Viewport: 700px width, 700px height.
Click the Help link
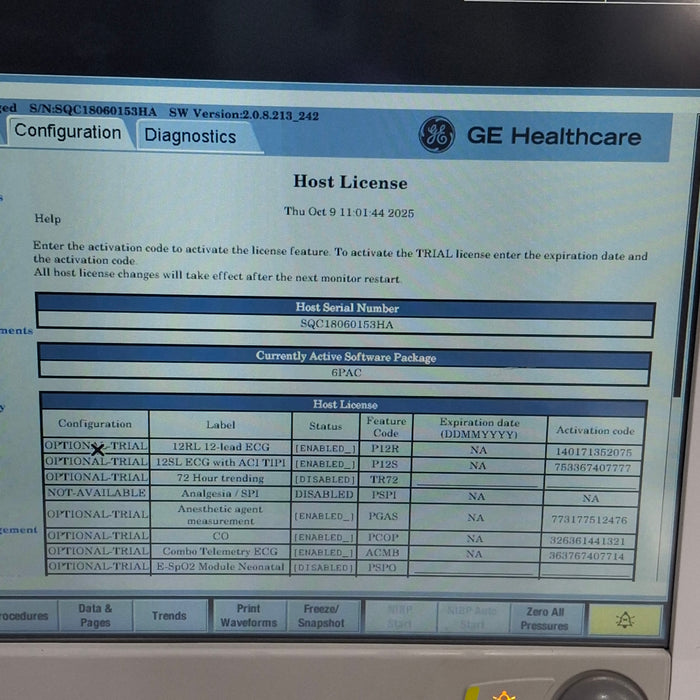tap(47, 219)
